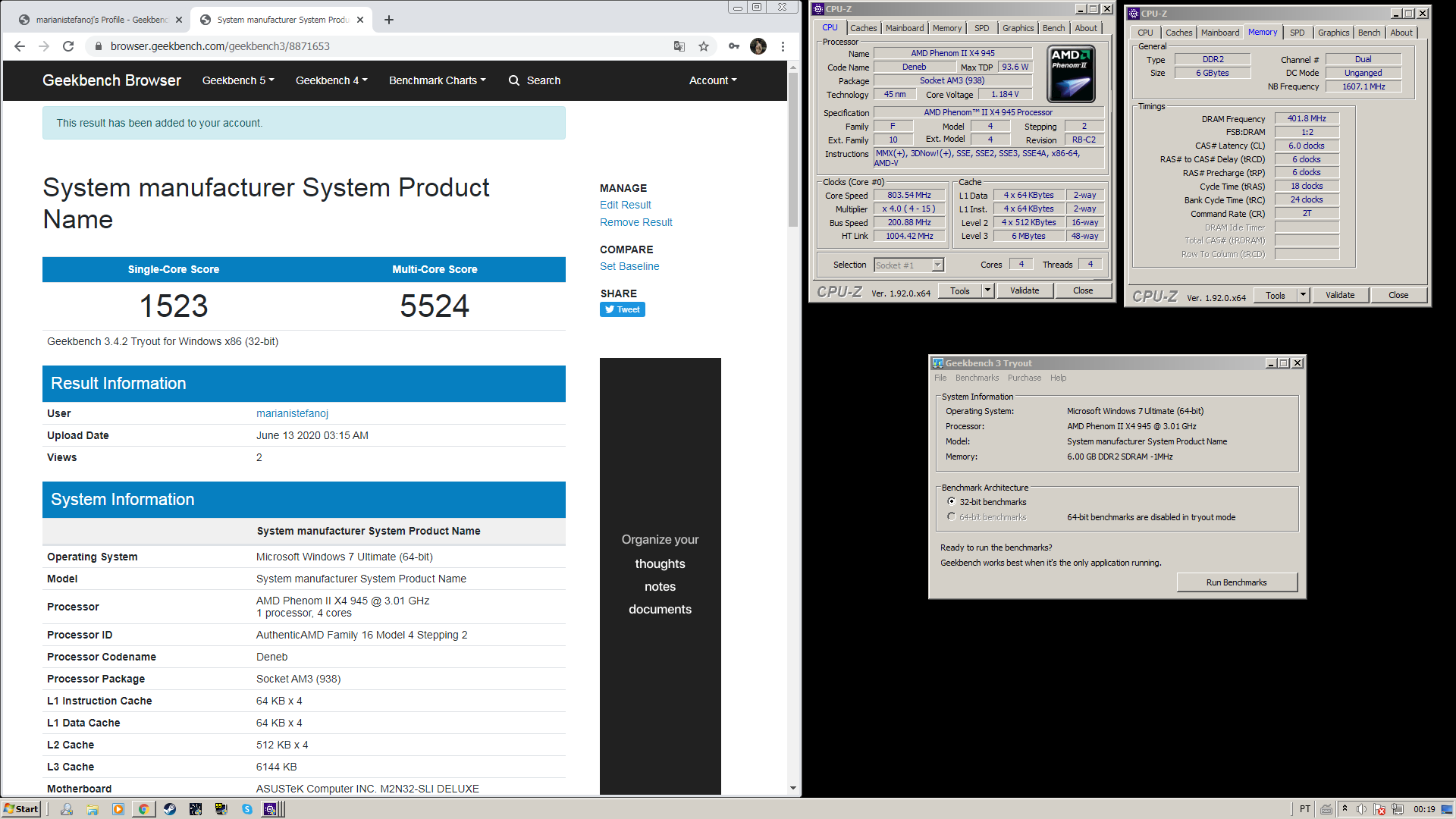Reload the Geekbench results page
The width and height of the screenshot is (1456, 819).
coord(68,46)
